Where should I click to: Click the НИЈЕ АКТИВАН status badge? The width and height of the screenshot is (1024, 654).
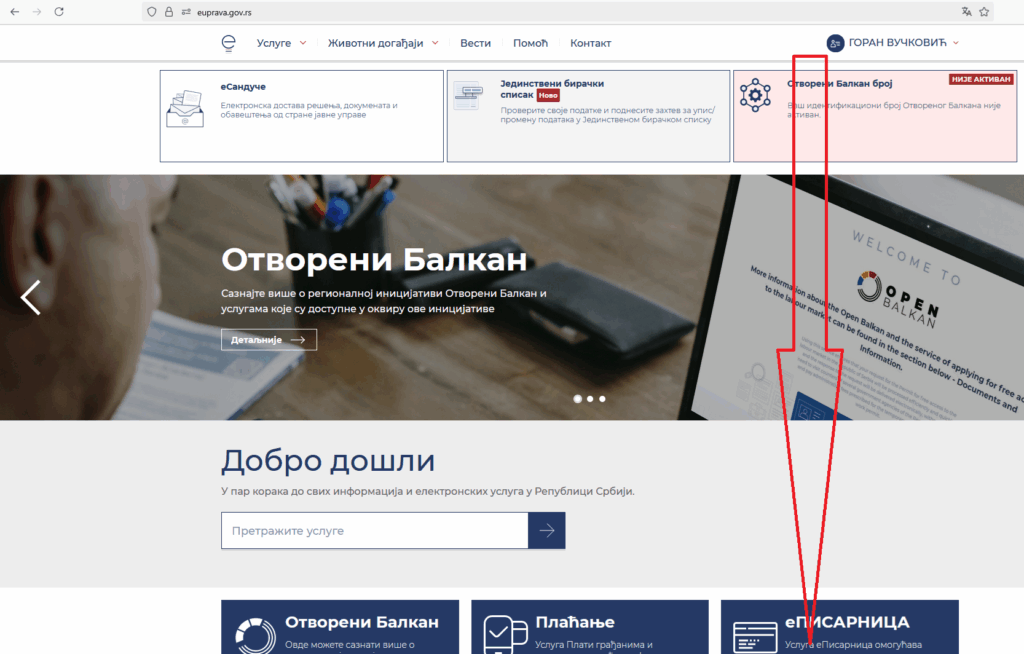click(981, 79)
